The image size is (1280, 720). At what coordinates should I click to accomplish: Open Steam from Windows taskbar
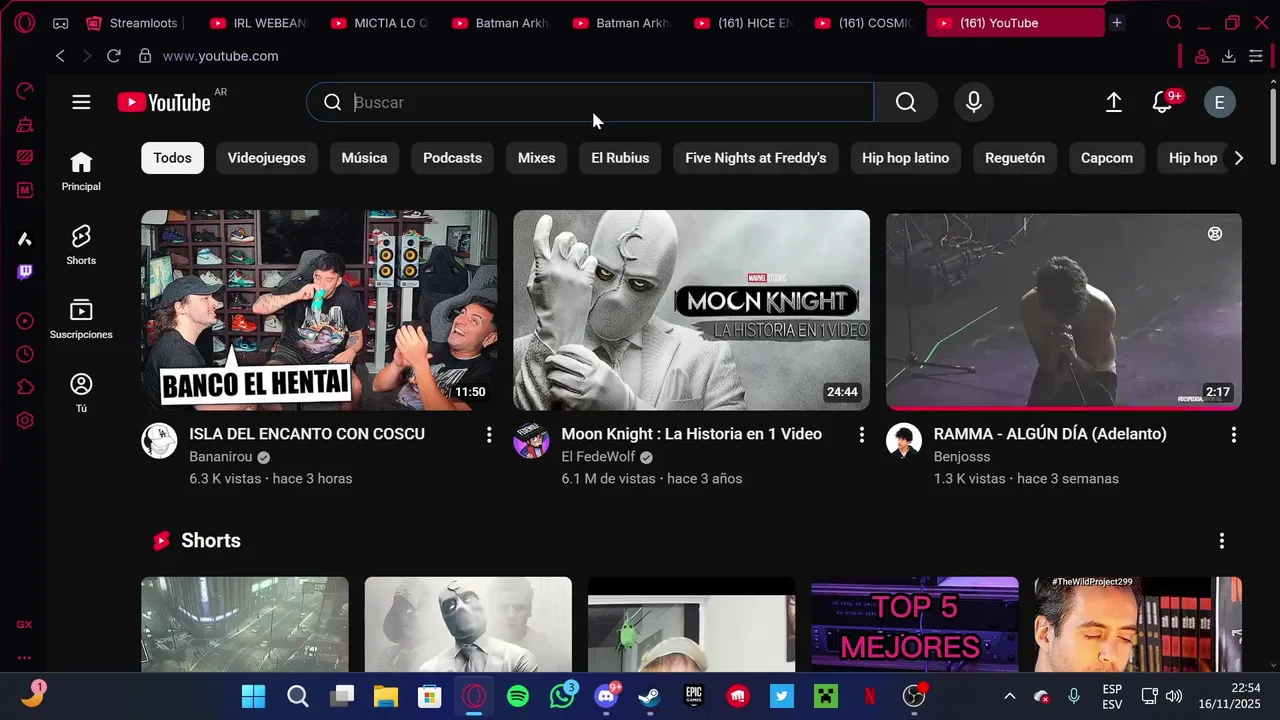[x=650, y=696]
